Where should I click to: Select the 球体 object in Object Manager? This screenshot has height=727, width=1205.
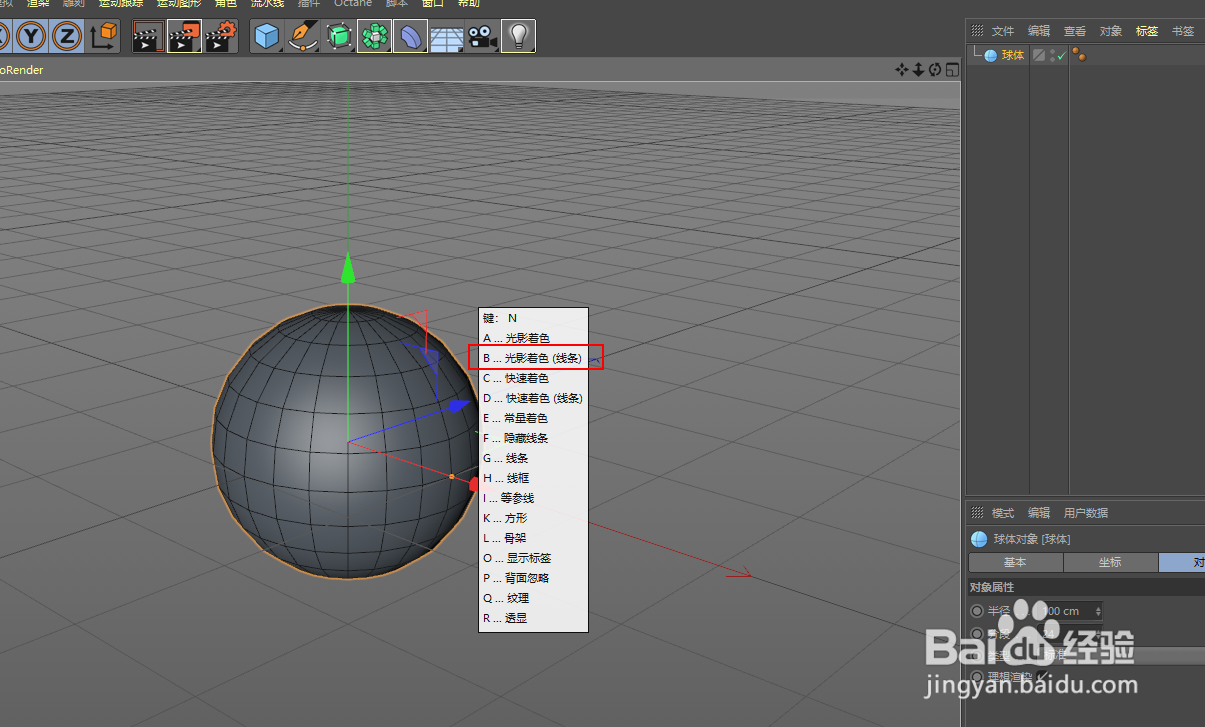point(1011,54)
